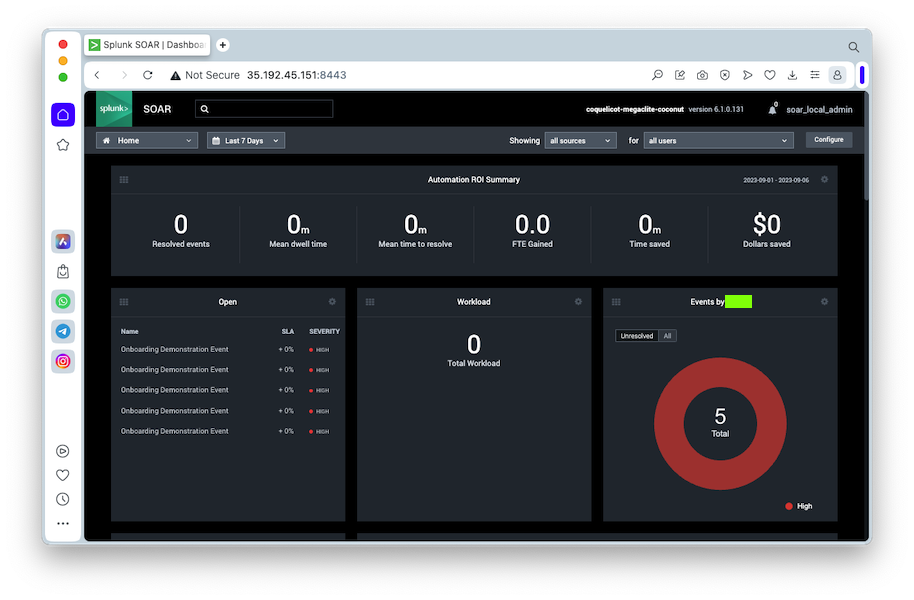The width and height of the screenshot is (914, 600).
Task: Open the Open panel gear settings
Action: (x=332, y=301)
